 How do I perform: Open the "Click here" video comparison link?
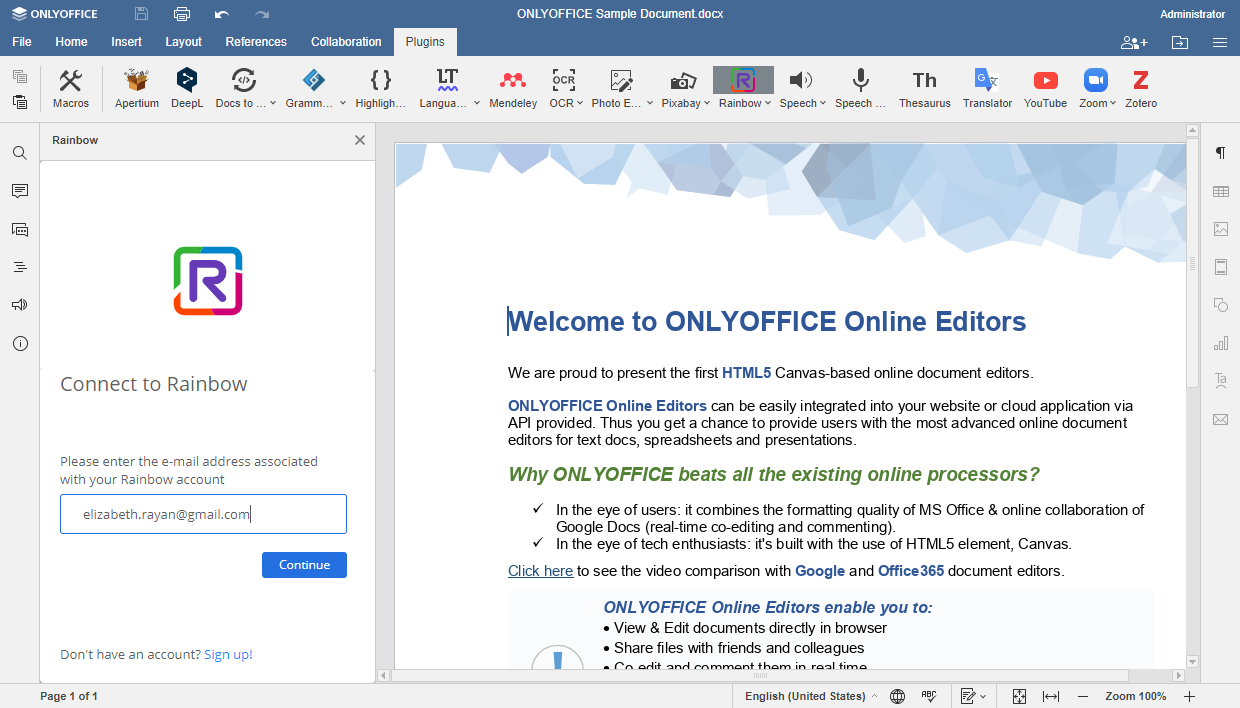pos(540,571)
